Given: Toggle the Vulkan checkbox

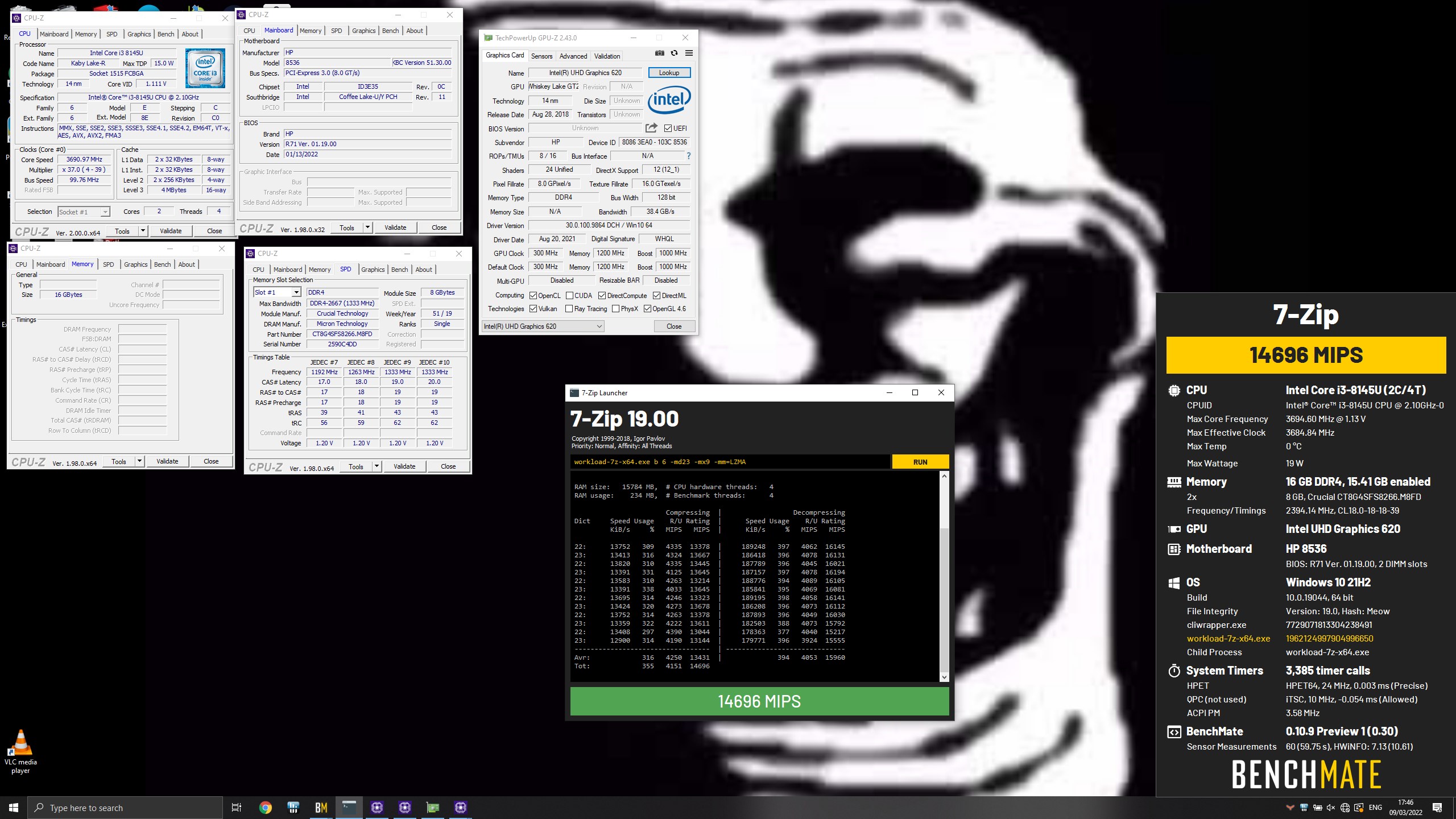Looking at the screenshot, I should click(x=533, y=309).
